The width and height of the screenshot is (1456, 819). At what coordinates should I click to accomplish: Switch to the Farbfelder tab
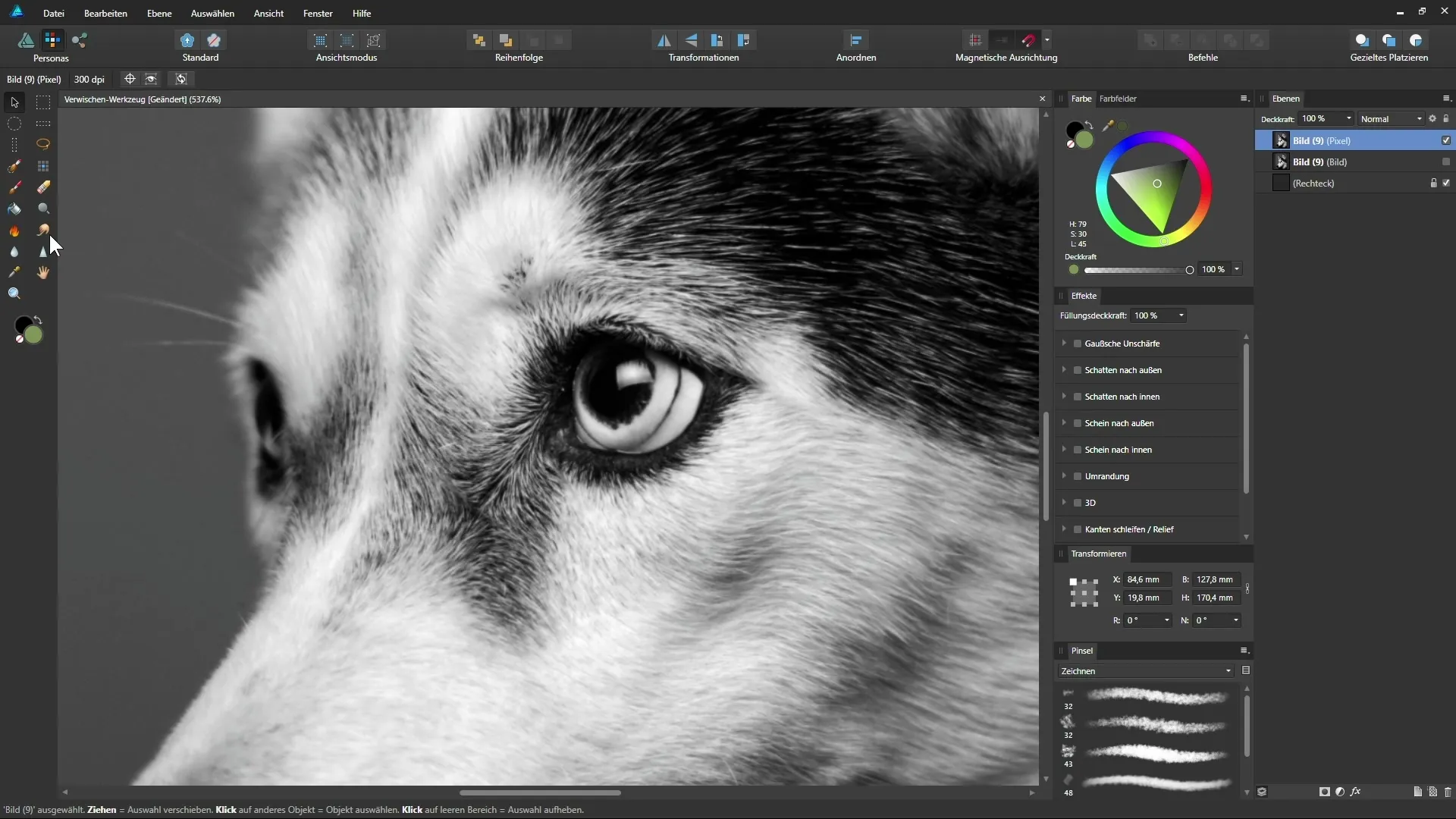point(1118,99)
